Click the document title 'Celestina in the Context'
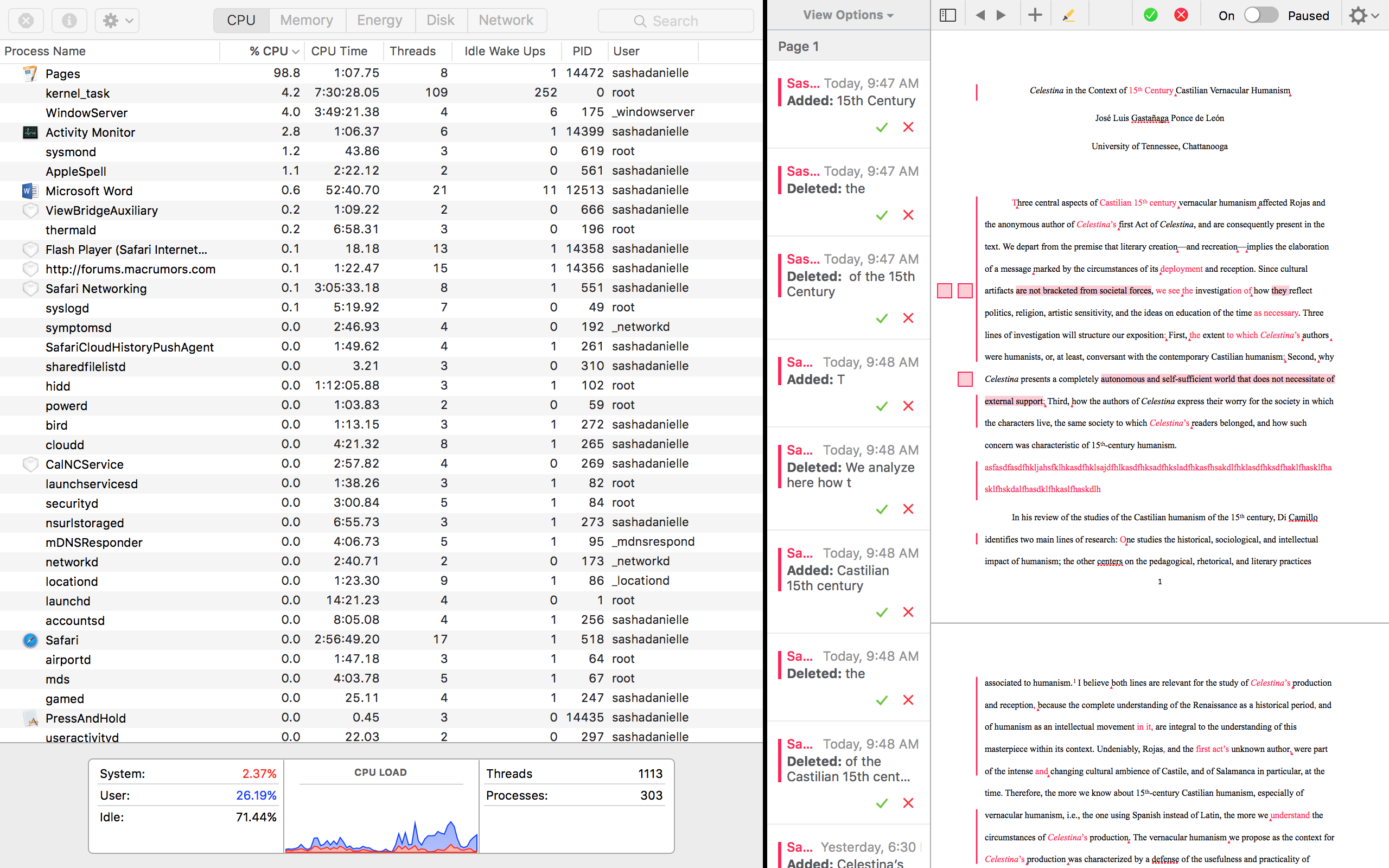This screenshot has width=1389, height=868. [1159, 91]
